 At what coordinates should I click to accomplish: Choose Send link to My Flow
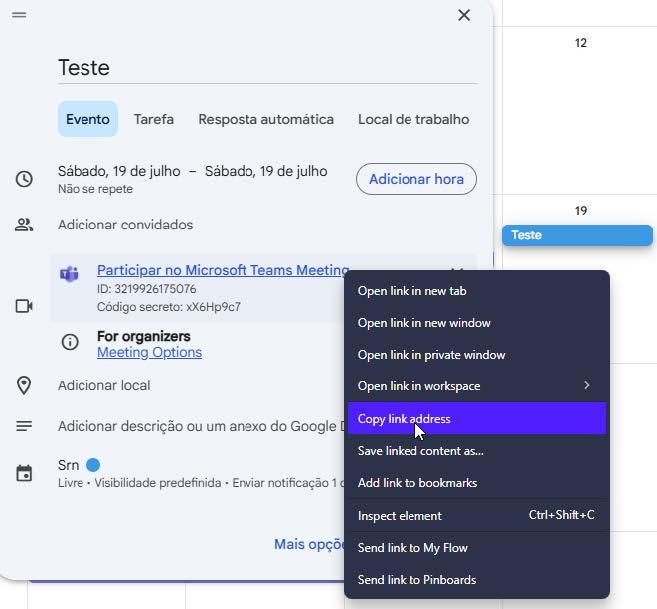coord(477,548)
